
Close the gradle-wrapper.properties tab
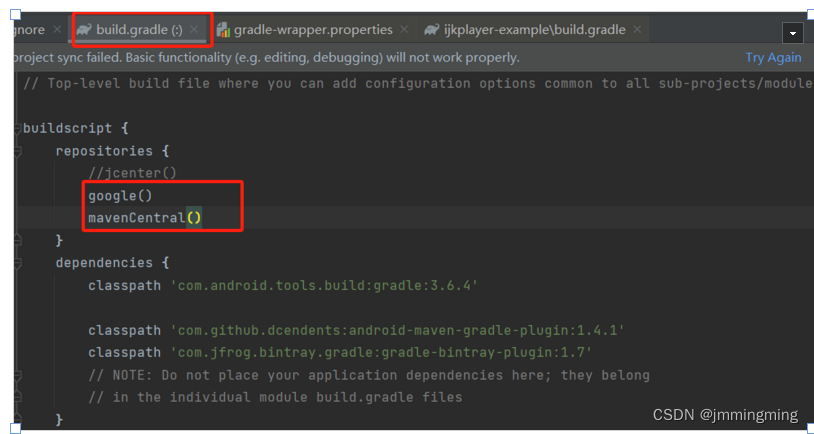[x=405, y=30]
